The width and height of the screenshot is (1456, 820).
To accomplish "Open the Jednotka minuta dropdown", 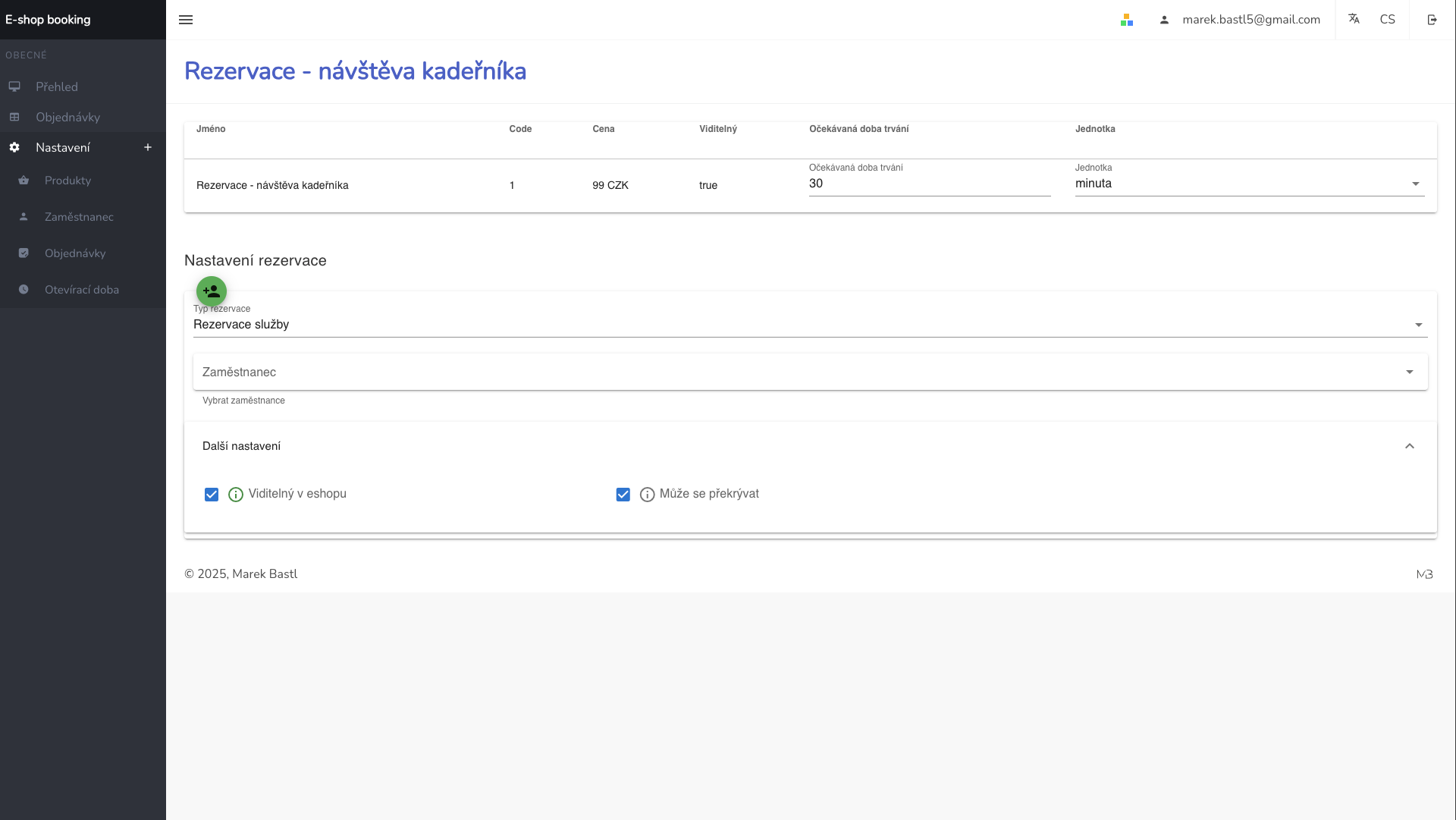I will click(x=1249, y=184).
